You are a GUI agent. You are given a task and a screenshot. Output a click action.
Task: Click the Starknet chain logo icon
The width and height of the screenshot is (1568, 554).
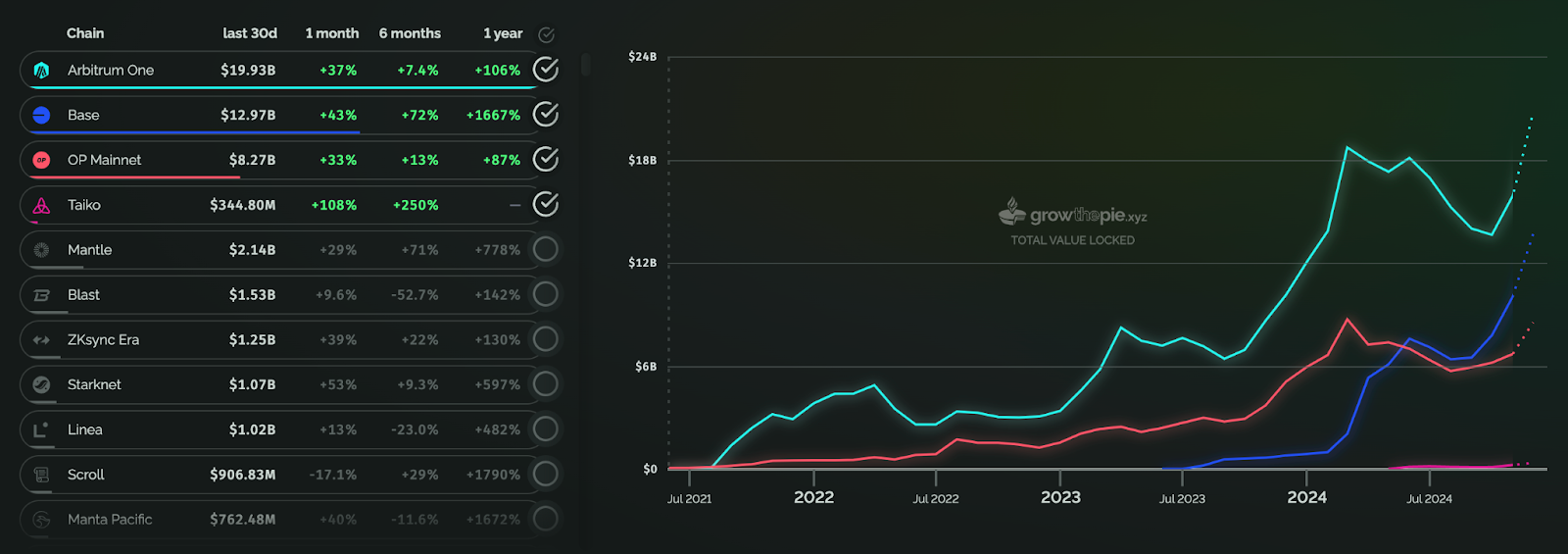click(41, 385)
